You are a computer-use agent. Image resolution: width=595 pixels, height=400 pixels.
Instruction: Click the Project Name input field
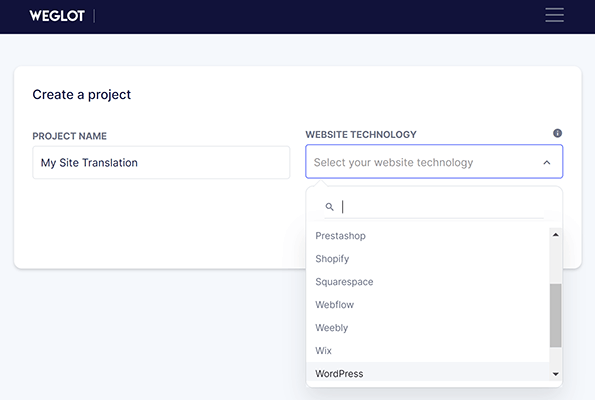click(x=161, y=162)
